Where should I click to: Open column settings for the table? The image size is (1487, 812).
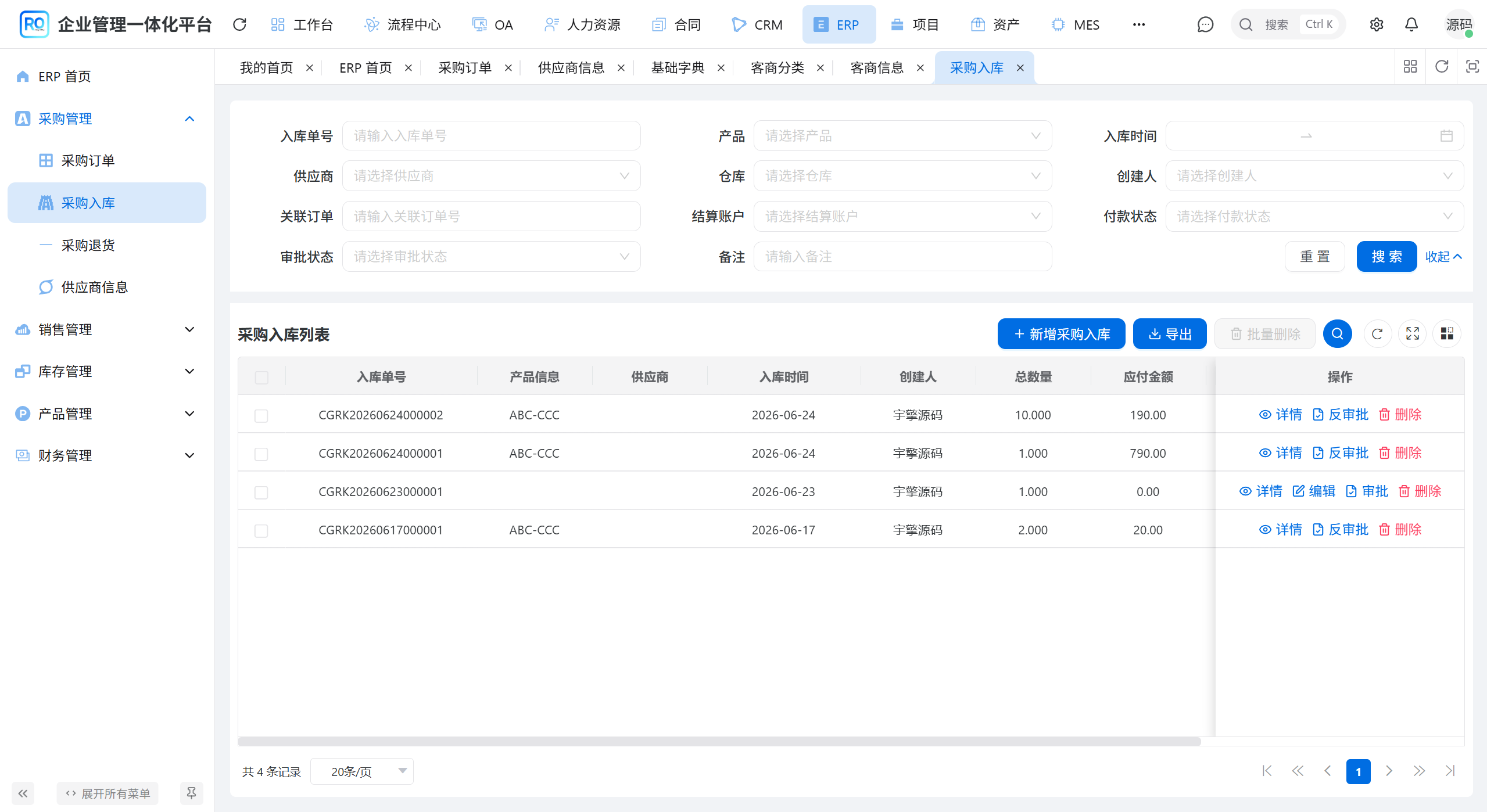click(x=1447, y=334)
